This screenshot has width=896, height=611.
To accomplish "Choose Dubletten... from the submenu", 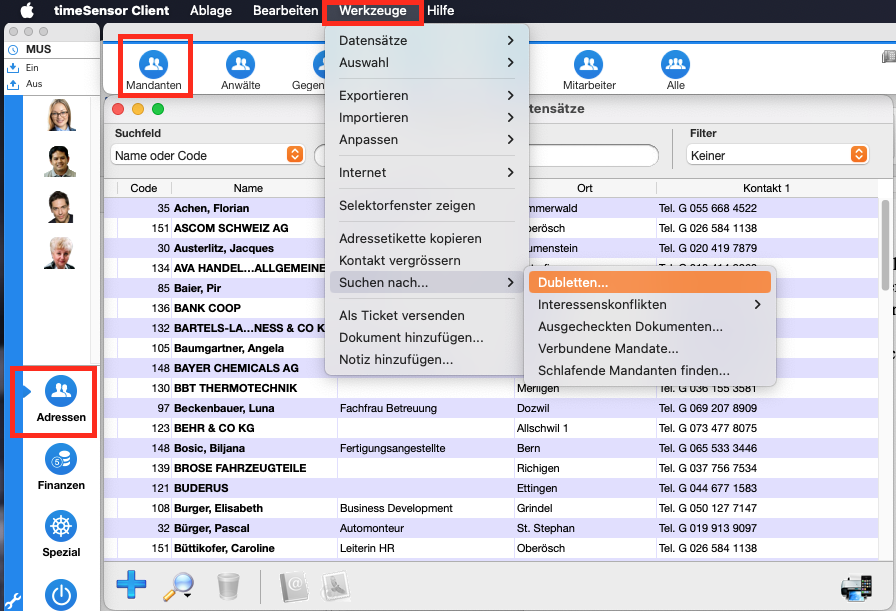I will pos(650,282).
